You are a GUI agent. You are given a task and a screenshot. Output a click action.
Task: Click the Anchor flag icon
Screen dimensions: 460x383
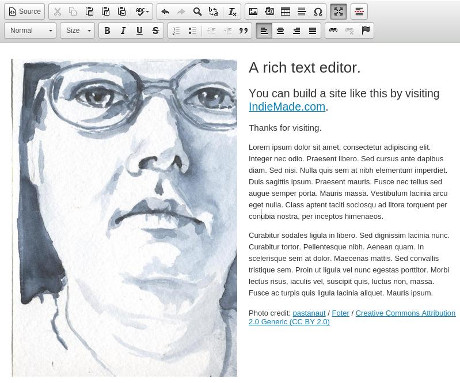366,31
